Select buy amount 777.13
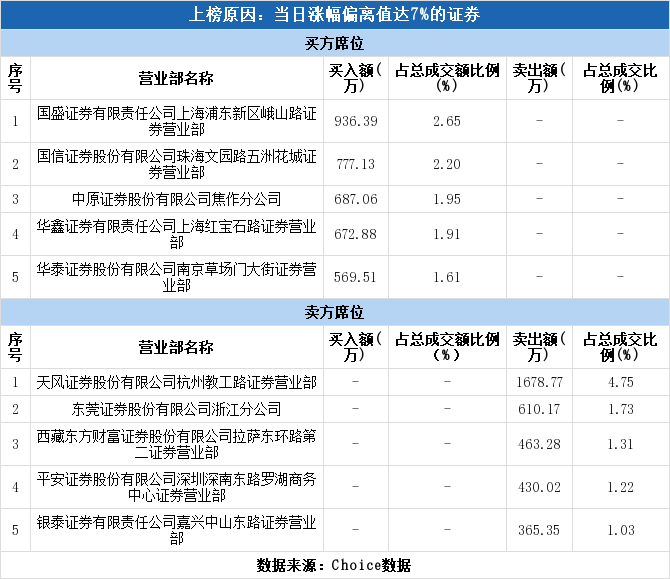 356,164
